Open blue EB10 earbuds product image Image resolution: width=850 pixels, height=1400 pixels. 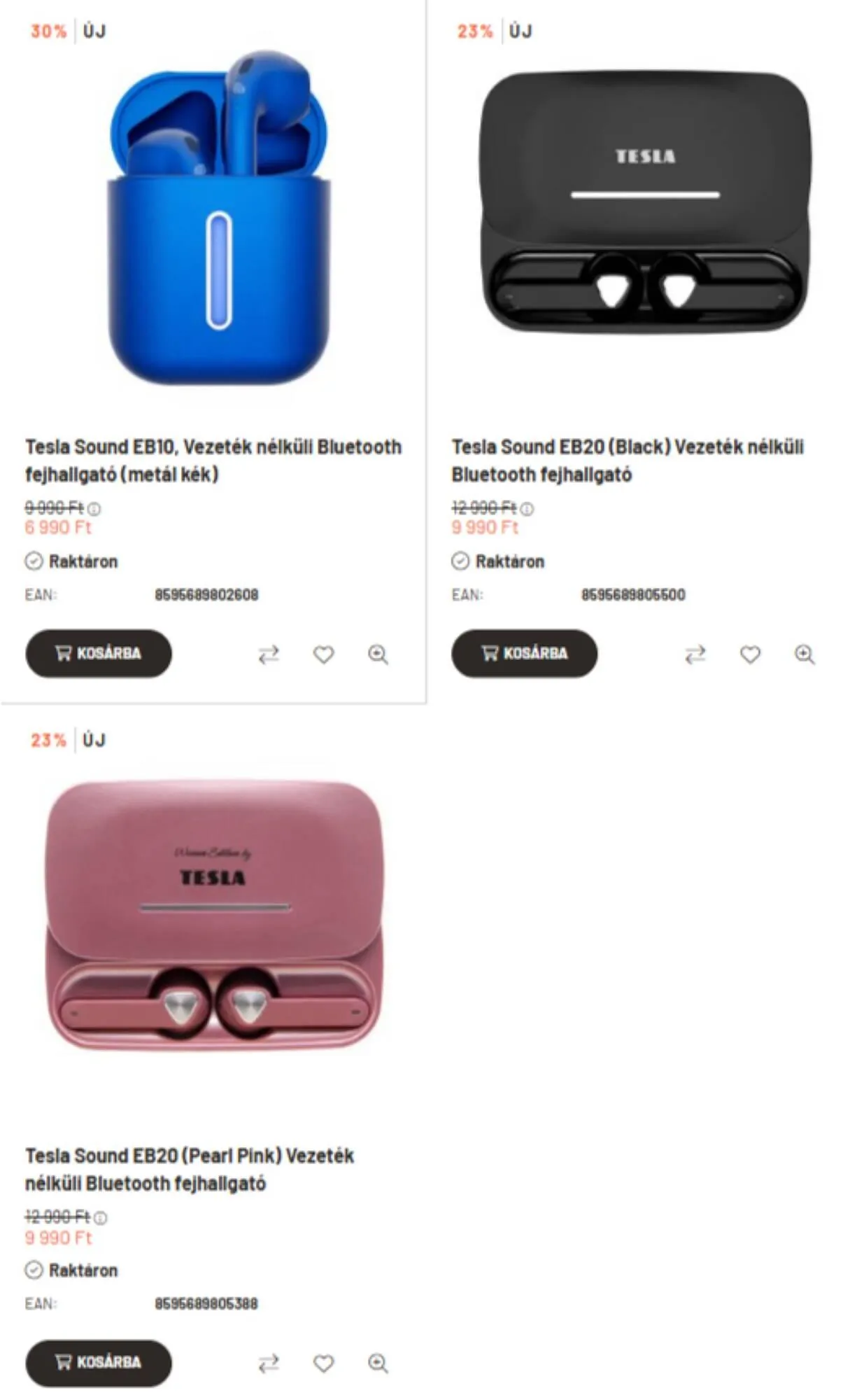[218, 217]
